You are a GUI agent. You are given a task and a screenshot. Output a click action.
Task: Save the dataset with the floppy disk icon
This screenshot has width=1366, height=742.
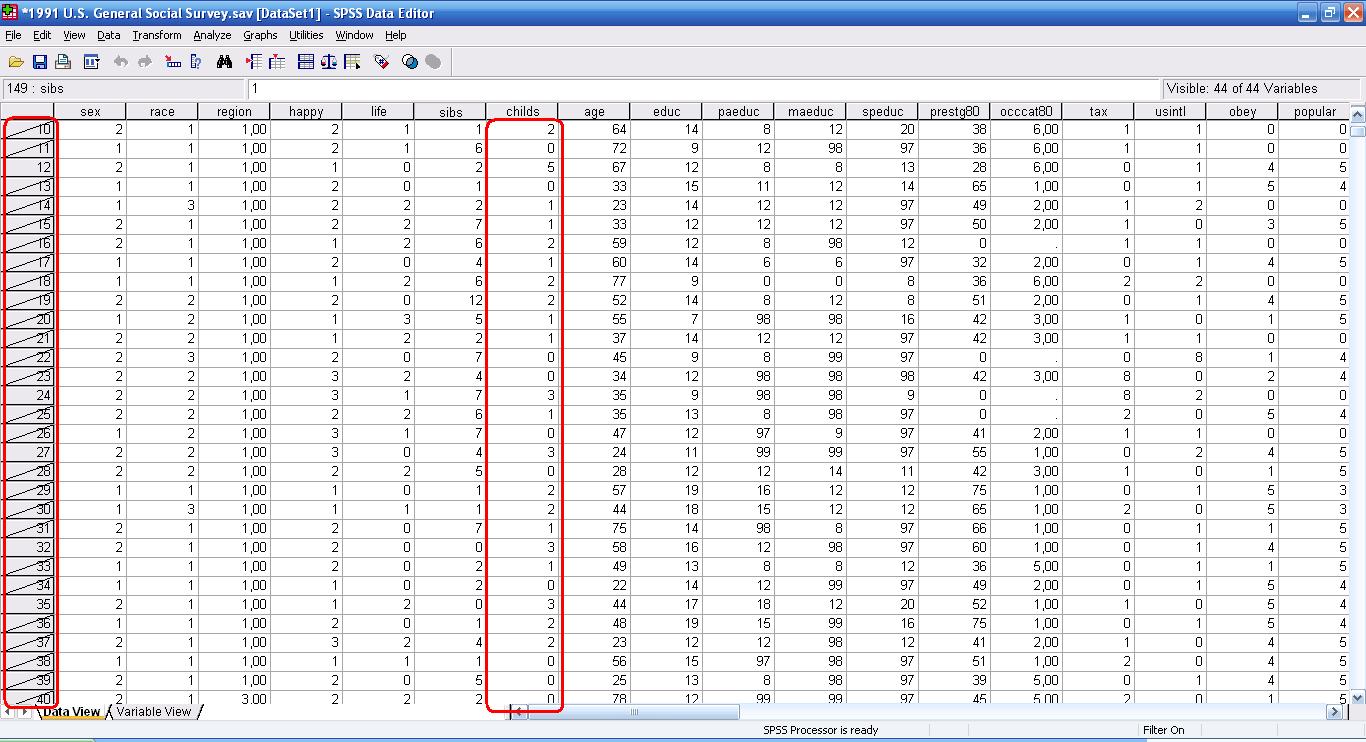click(40, 62)
